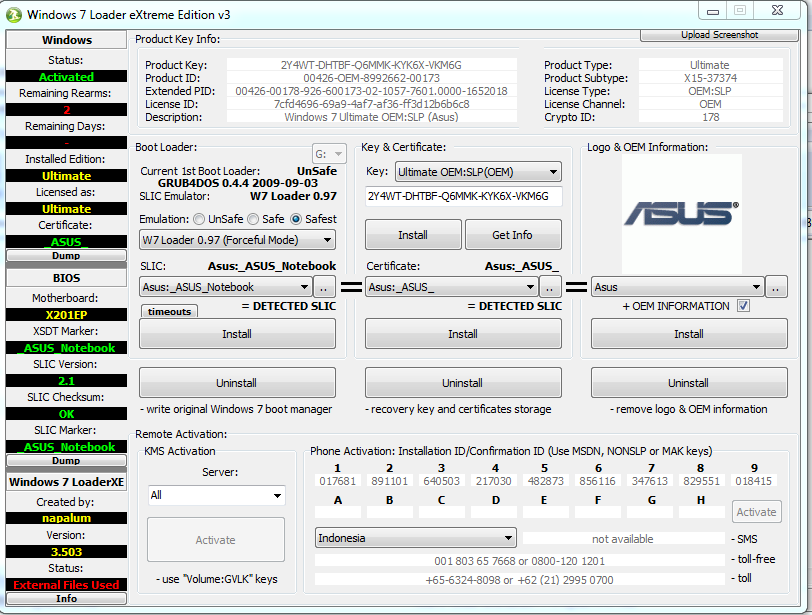Click the browse button next to SLIC dropdown
The width and height of the screenshot is (812, 615).
tap(324, 287)
